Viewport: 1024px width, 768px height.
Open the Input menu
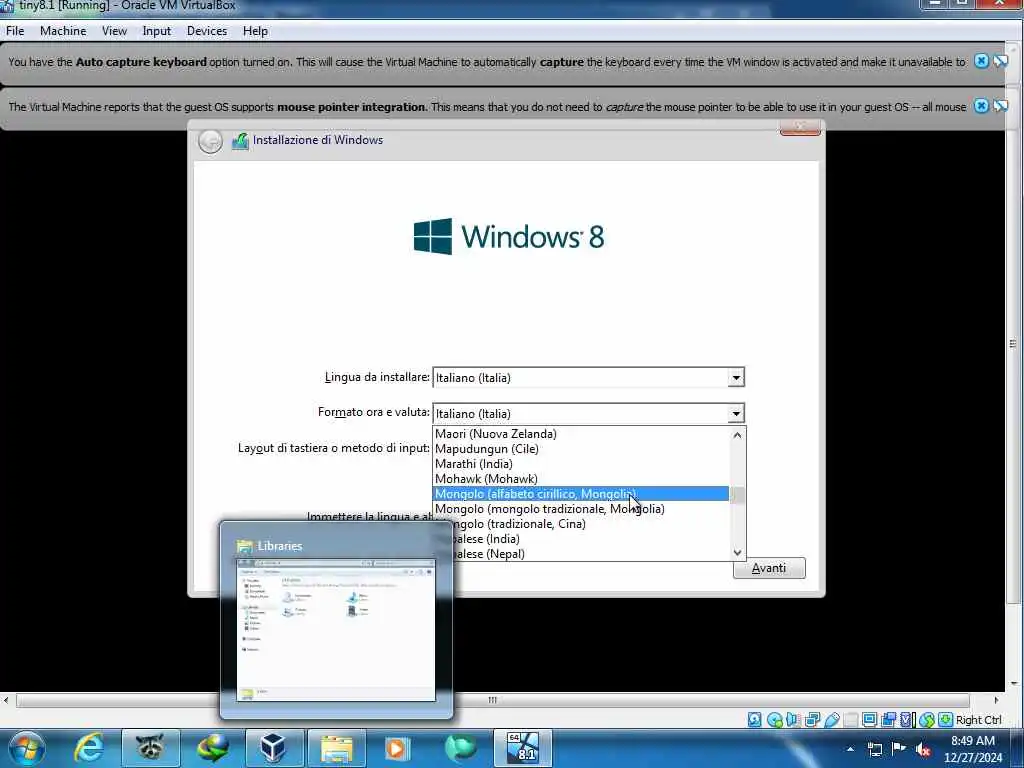[156, 31]
